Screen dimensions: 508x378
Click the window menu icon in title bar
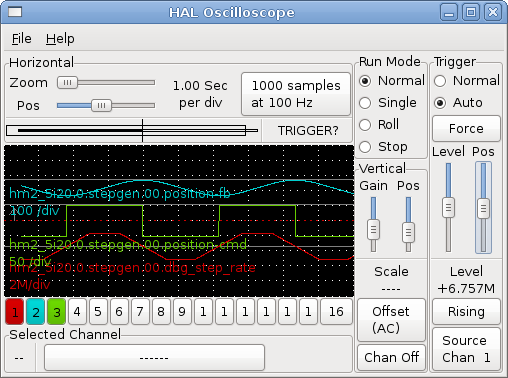tap(15, 12)
